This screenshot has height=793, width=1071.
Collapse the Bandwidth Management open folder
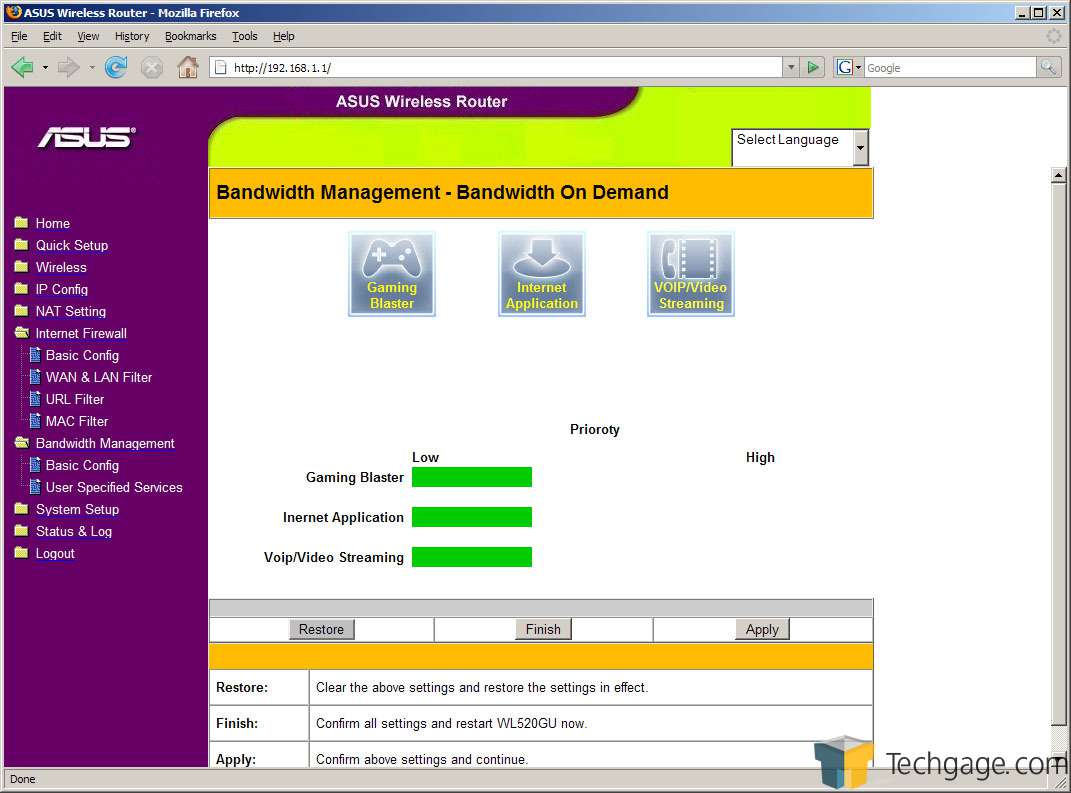pos(22,443)
